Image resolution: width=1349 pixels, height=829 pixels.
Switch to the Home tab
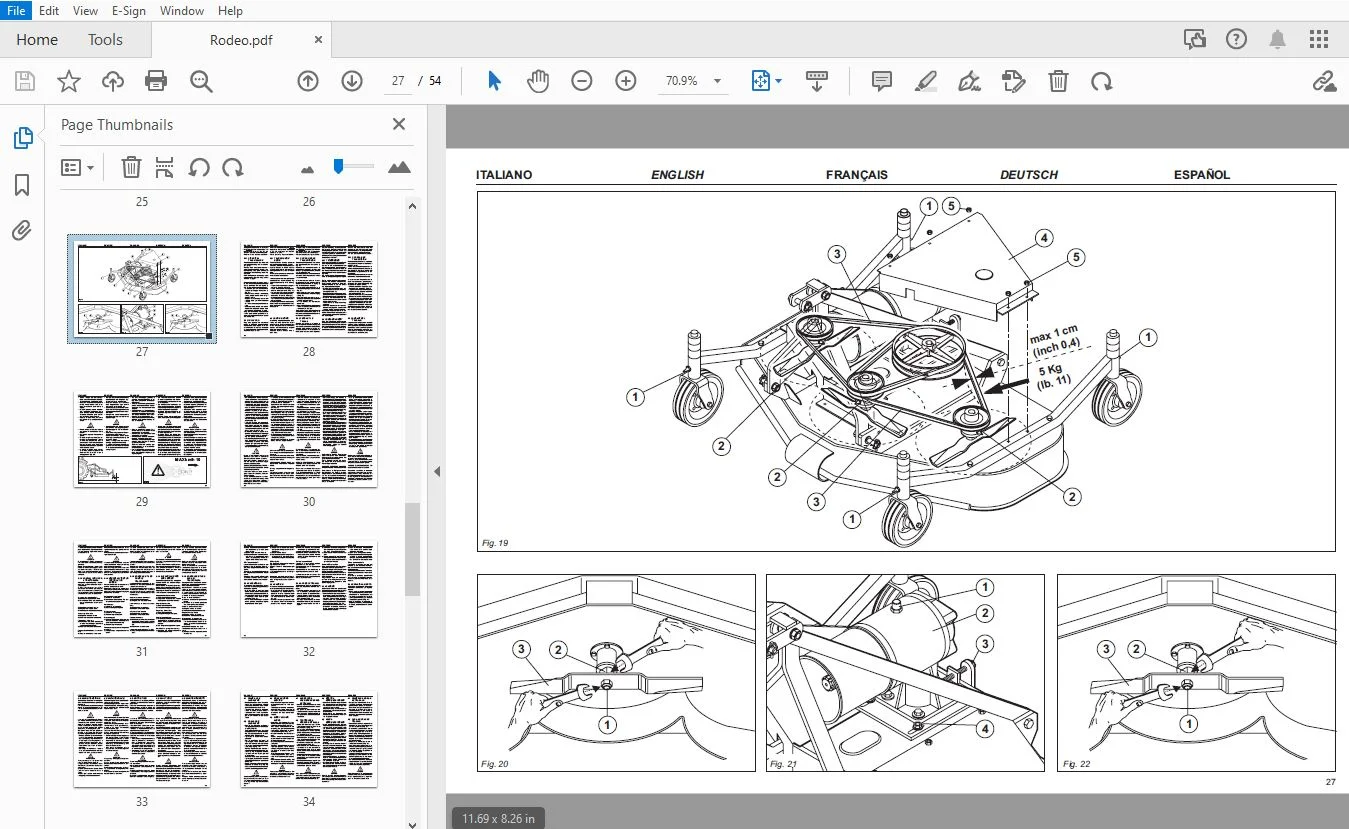(37, 40)
